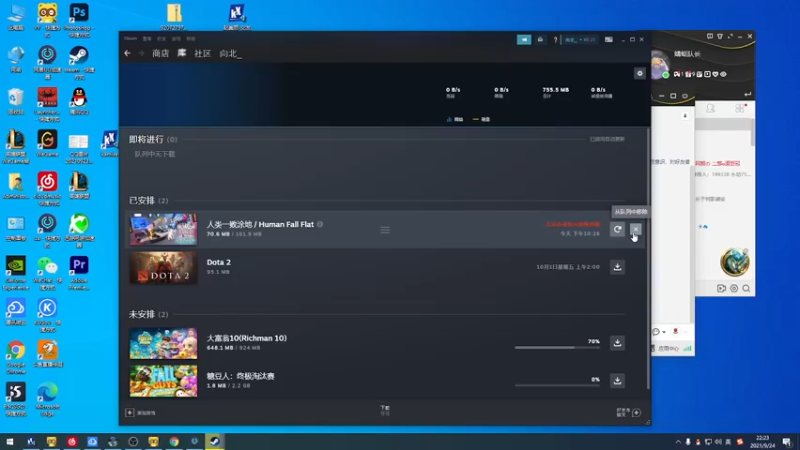Open the 库 library tab

182,53
